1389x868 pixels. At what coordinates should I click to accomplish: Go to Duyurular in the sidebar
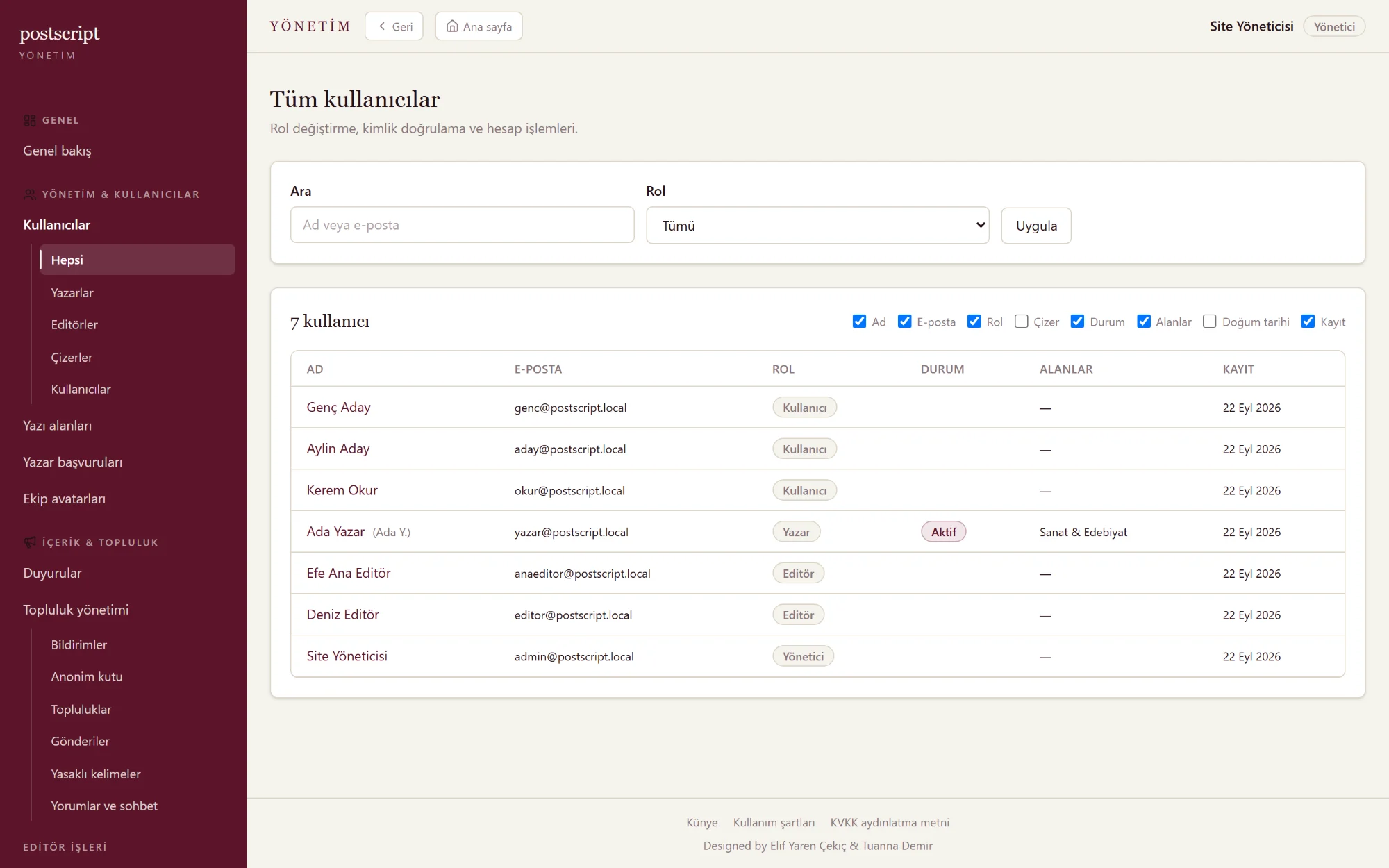(x=52, y=574)
